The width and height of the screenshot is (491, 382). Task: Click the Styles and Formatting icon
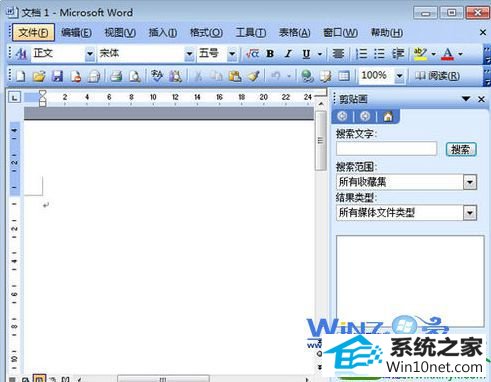coord(21,54)
